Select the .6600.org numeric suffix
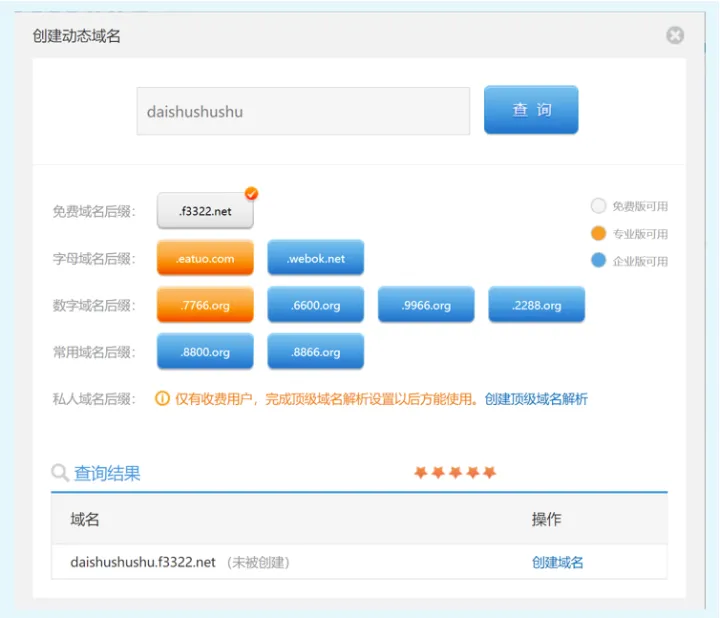 315,305
